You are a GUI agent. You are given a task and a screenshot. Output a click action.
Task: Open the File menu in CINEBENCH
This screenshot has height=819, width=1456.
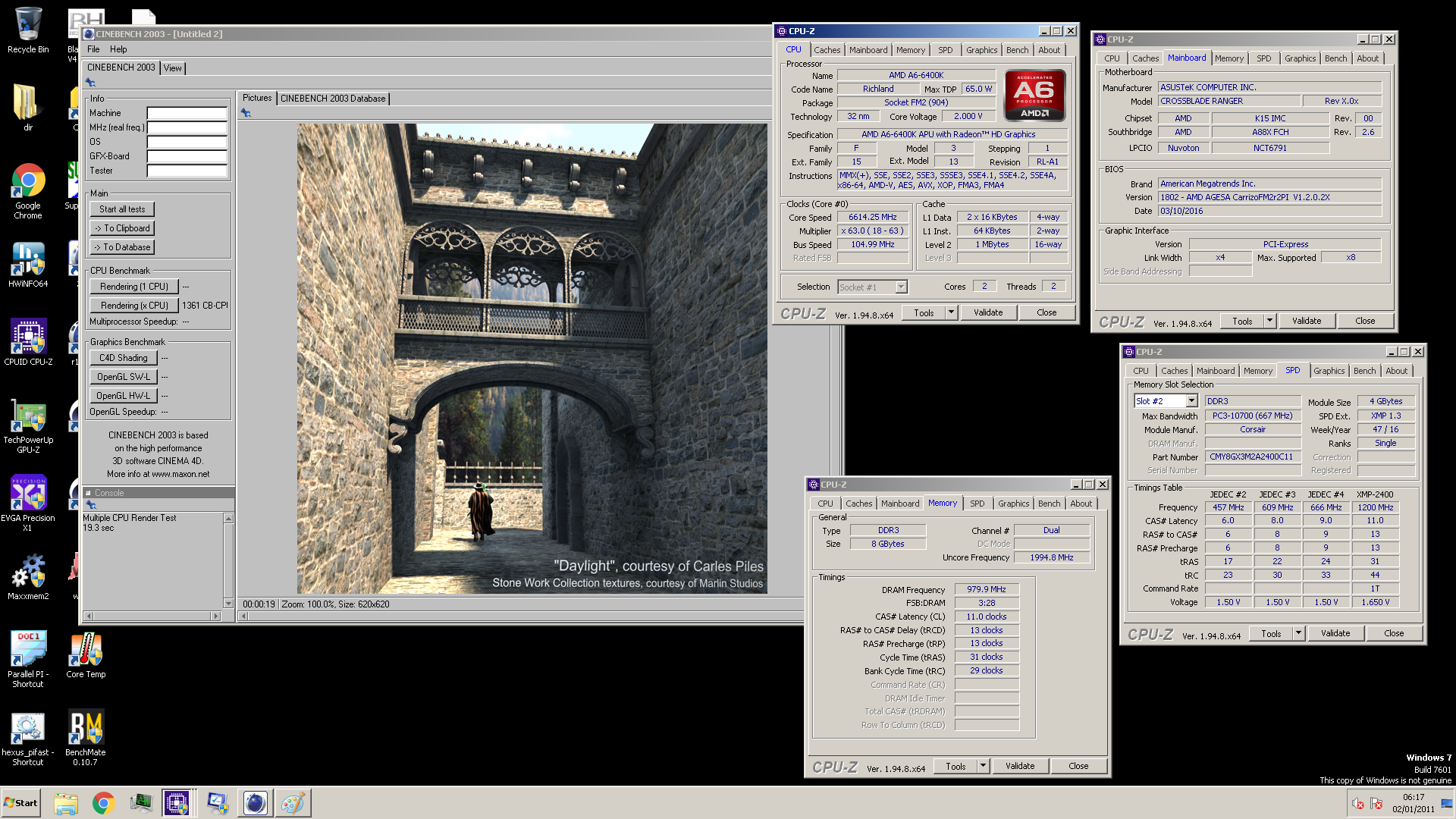(93, 49)
